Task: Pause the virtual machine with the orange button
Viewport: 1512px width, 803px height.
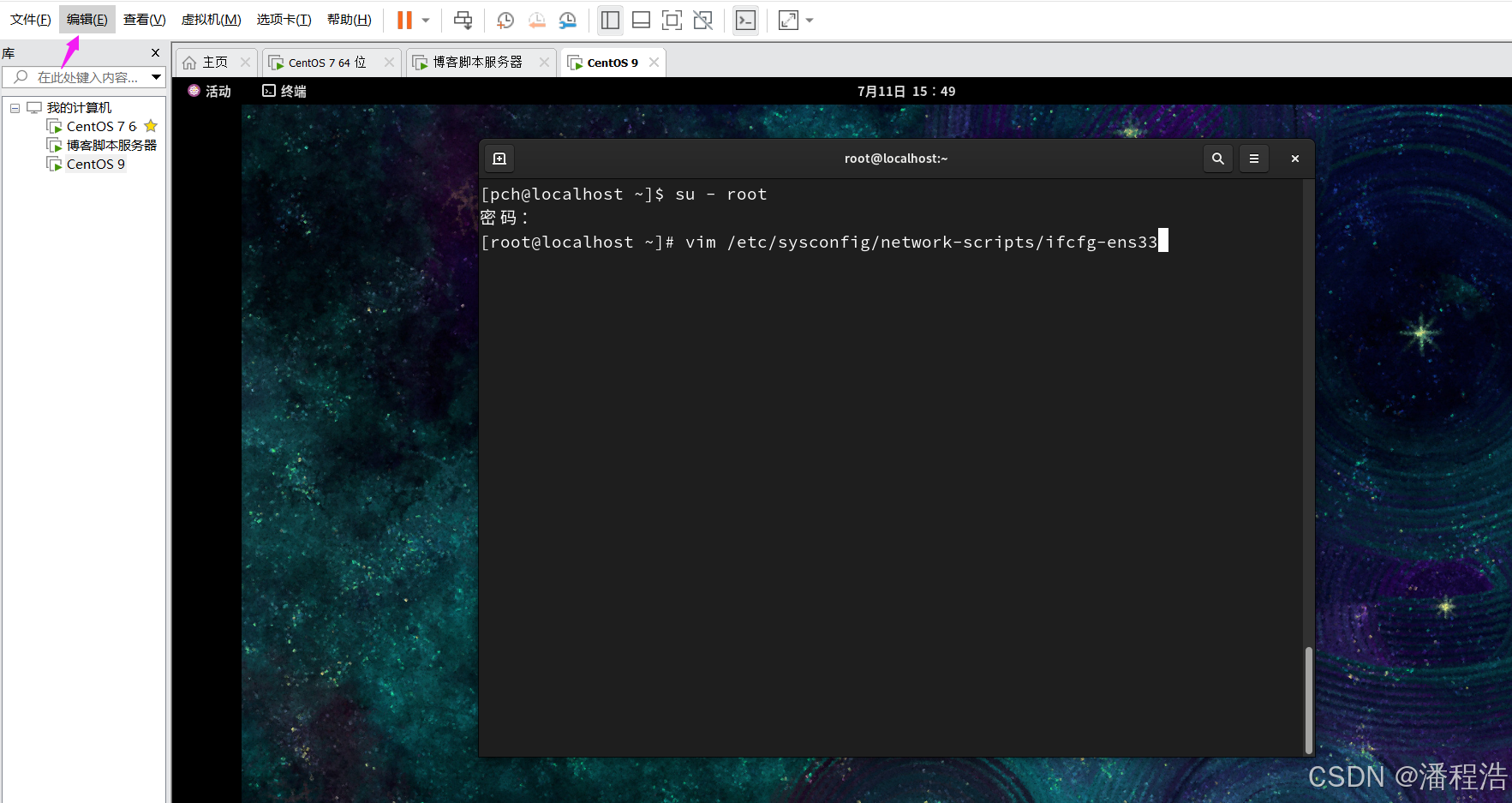Action: coord(404,20)
